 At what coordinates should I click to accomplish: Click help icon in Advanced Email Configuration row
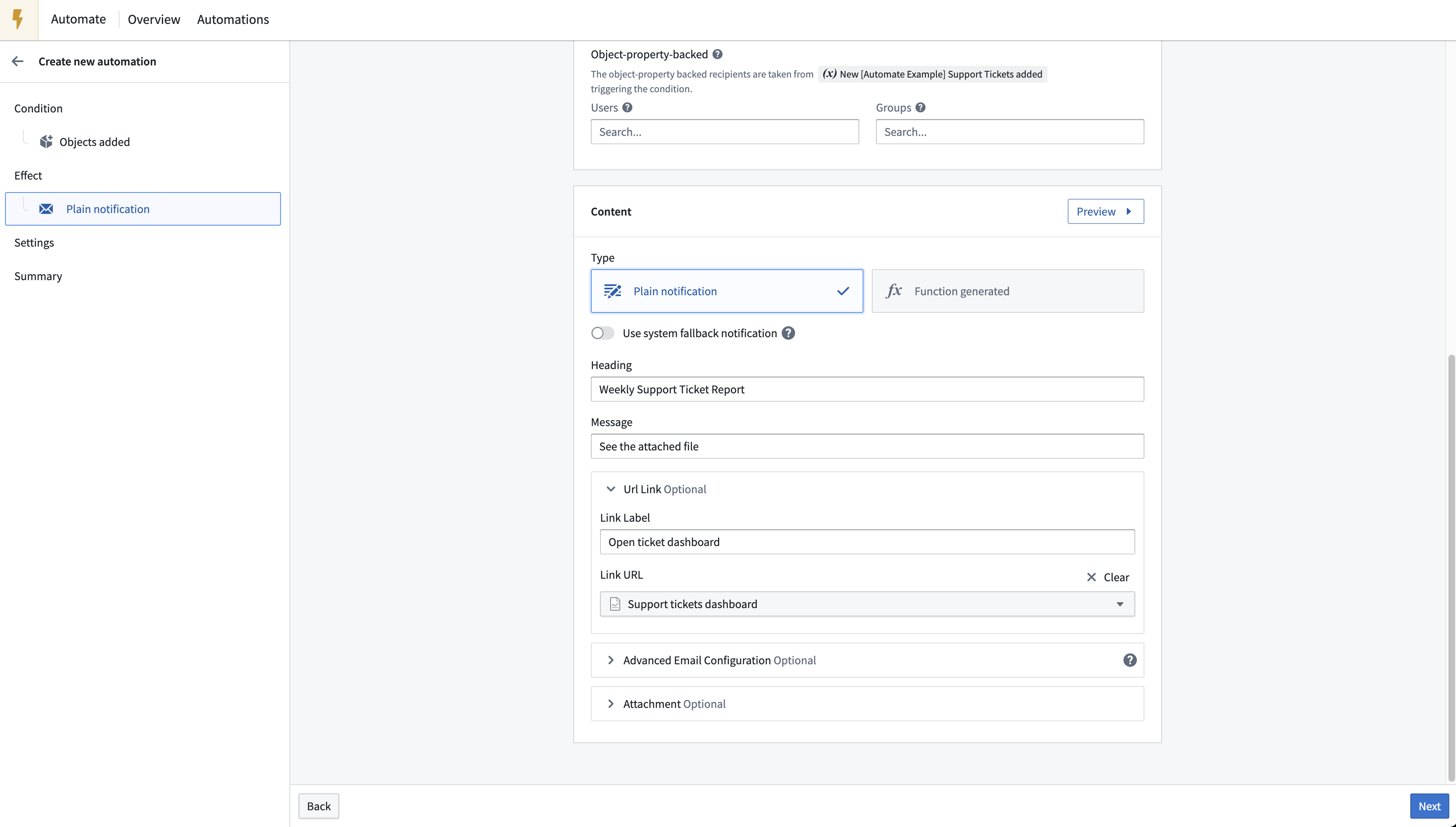[1129, 660]
